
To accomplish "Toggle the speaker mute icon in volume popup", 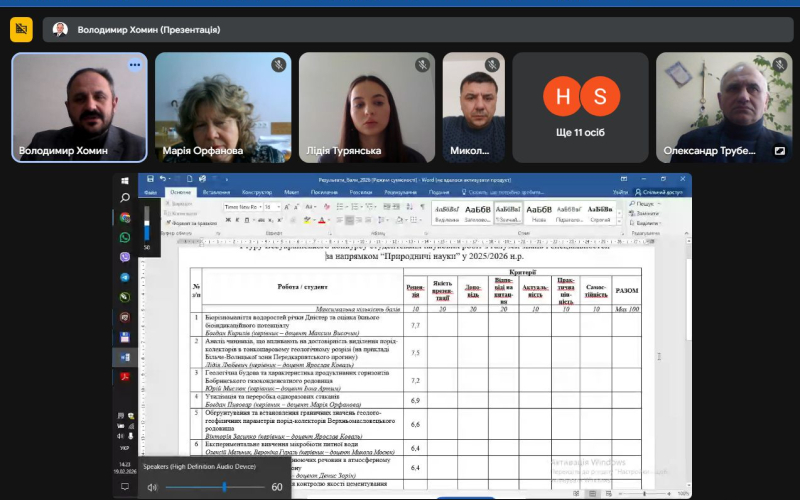I will click(x=153, y=487).
